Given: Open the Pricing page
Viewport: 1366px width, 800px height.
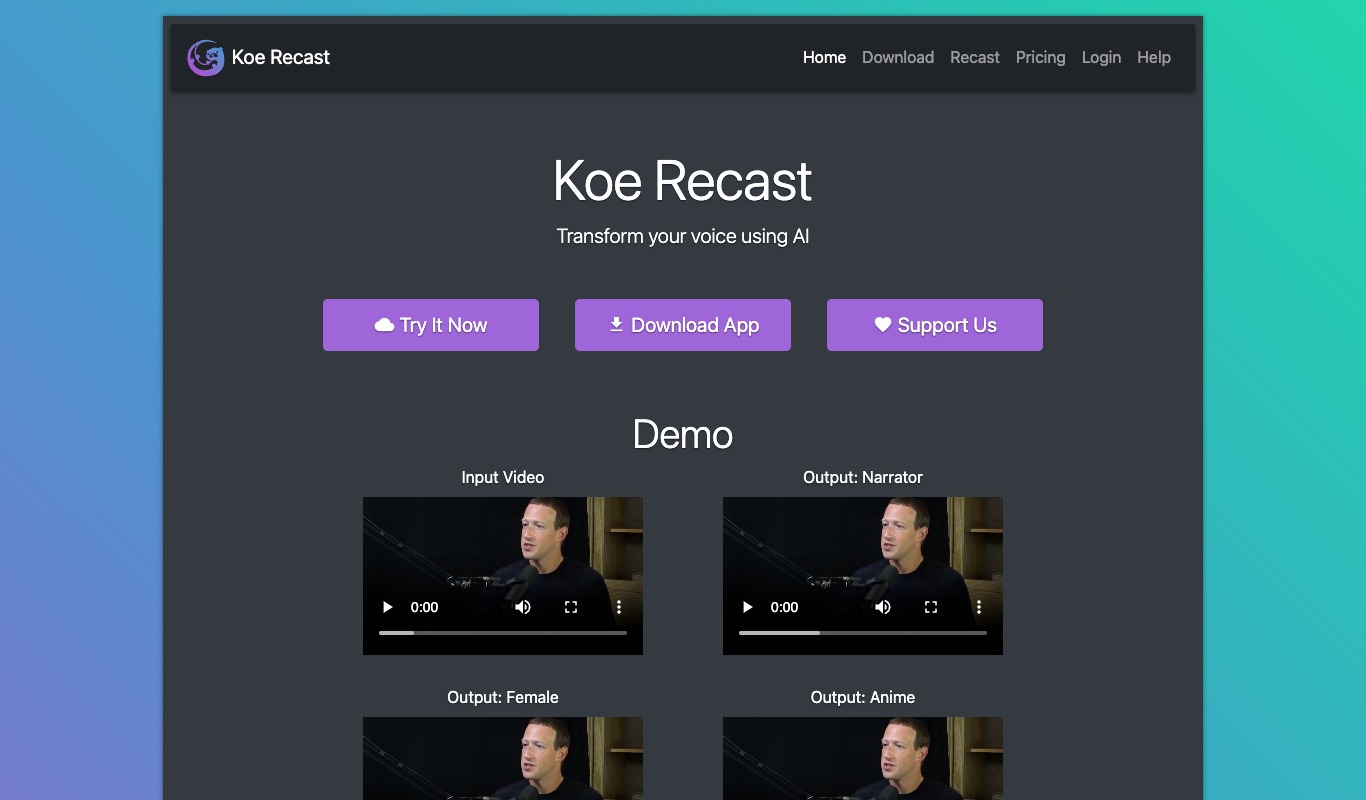Looking at the screenshot, I should tap(1040, 58).
